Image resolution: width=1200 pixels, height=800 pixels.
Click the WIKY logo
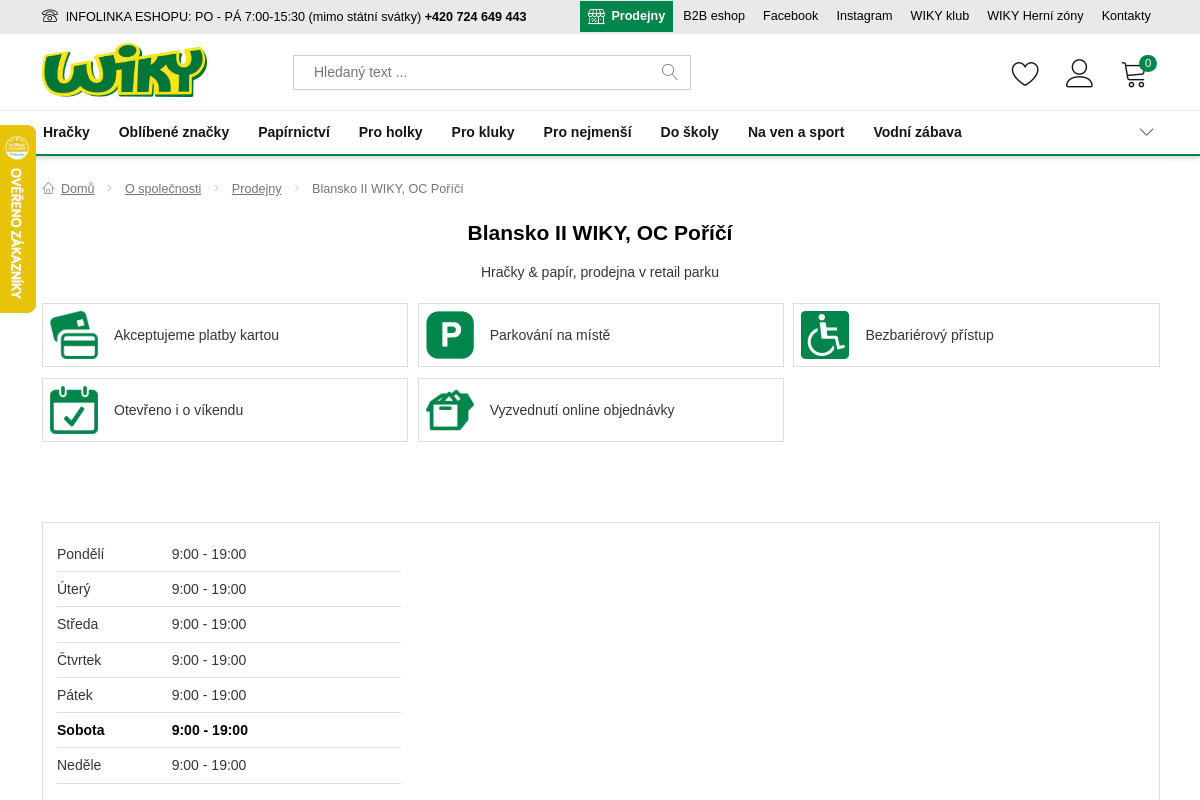[x=124, y=71]
